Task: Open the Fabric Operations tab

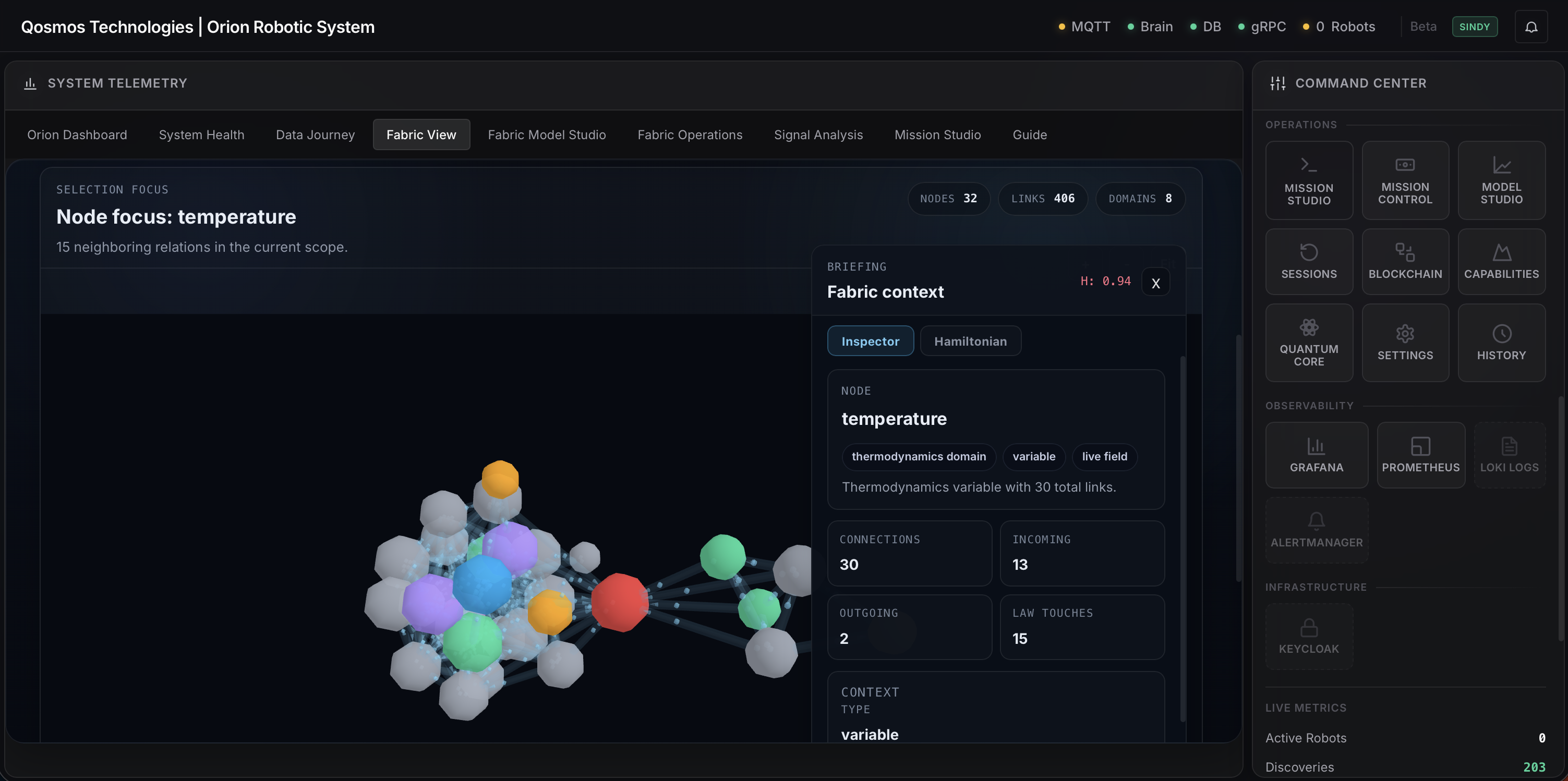Action: 690,135
